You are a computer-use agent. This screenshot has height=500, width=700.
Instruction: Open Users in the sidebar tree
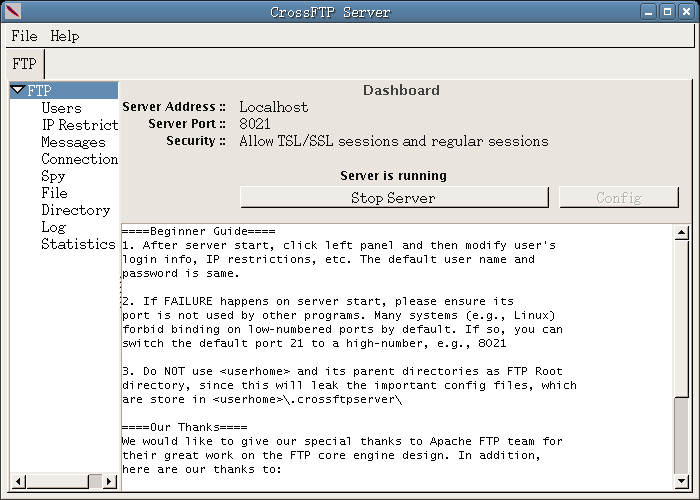click(x=61, y=108)
